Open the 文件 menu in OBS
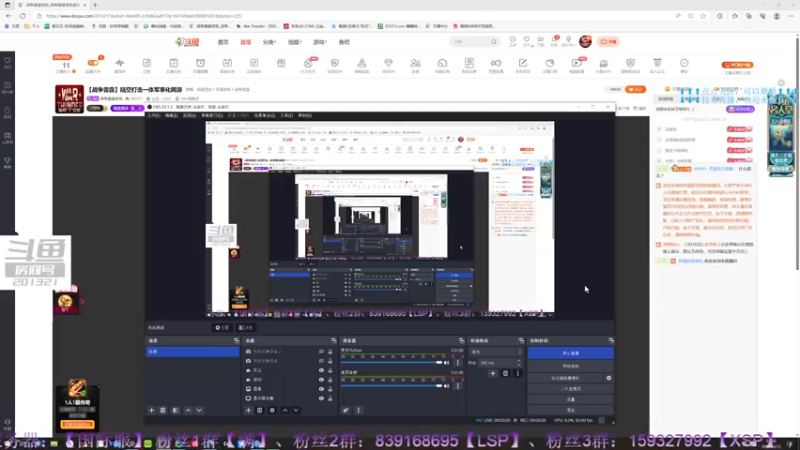800x450 pixels. [x=154, y=116]
